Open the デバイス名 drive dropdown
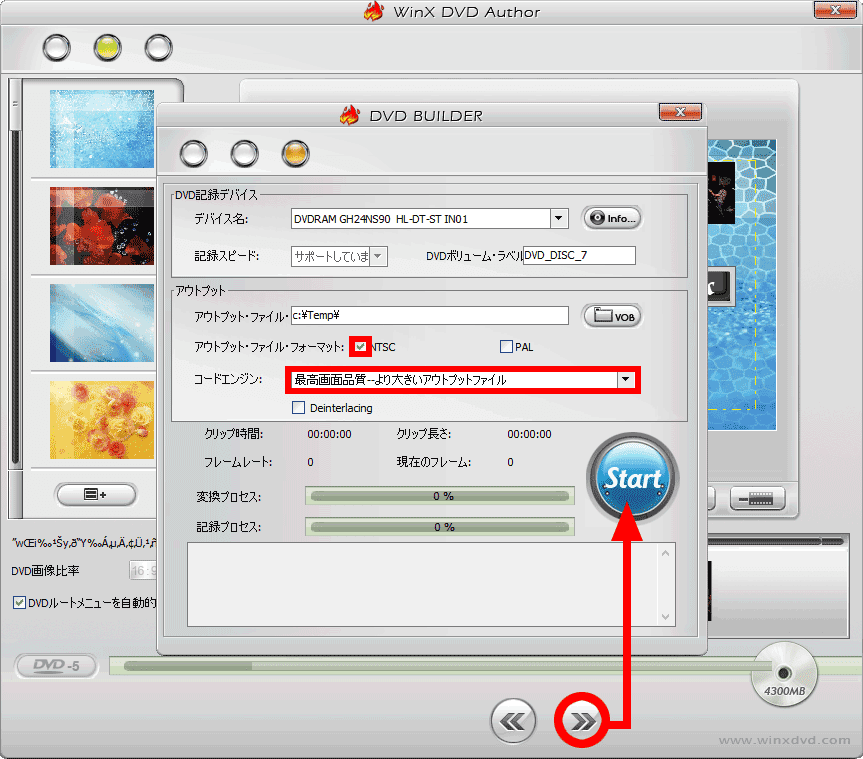 pyautogui.click(x=559, y=219)
